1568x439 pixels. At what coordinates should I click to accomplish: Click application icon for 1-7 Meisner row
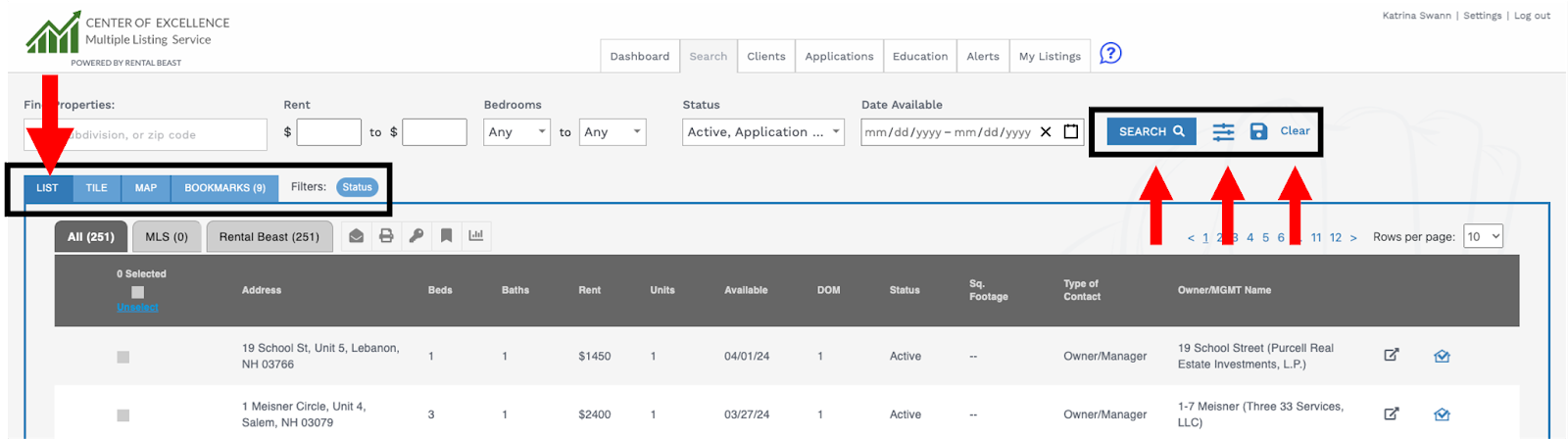click(1442, 415)
